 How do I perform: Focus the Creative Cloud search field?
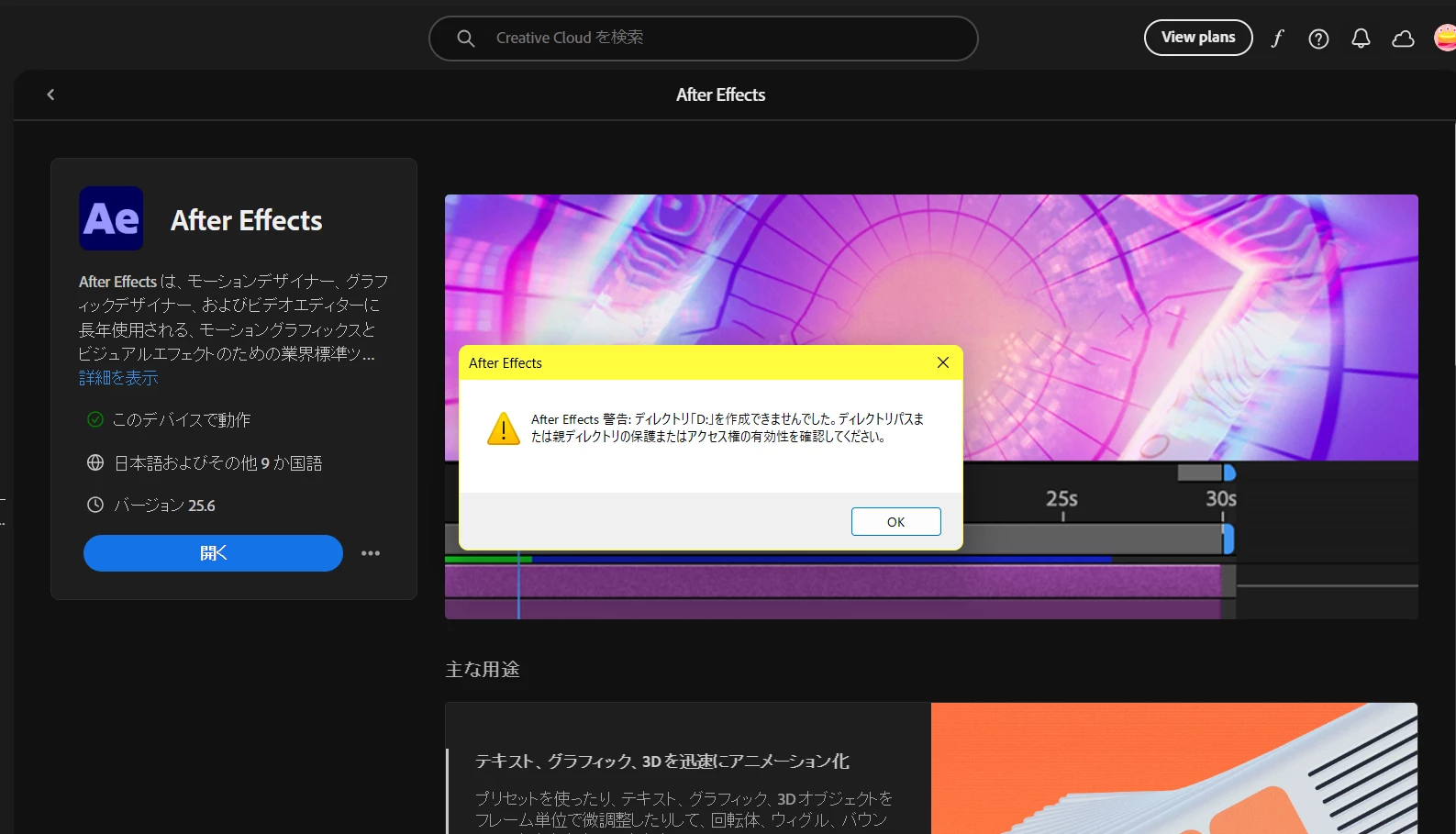click(703, 39)
